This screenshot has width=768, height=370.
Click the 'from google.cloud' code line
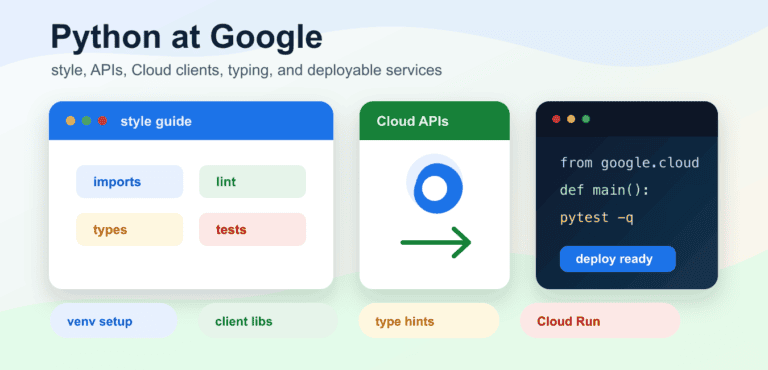(629, 163)
